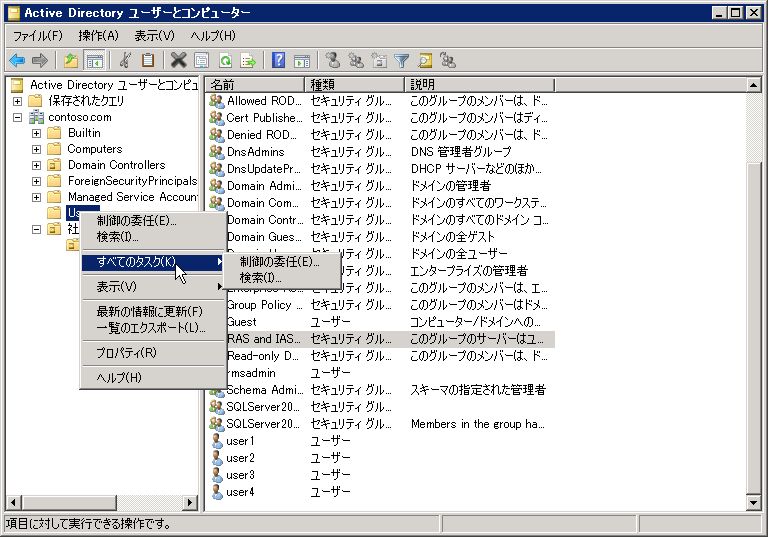The image size is (768, 537).
Task: Choose 最新の情報に更新(F) in context menu
Action: pos(153,311)
